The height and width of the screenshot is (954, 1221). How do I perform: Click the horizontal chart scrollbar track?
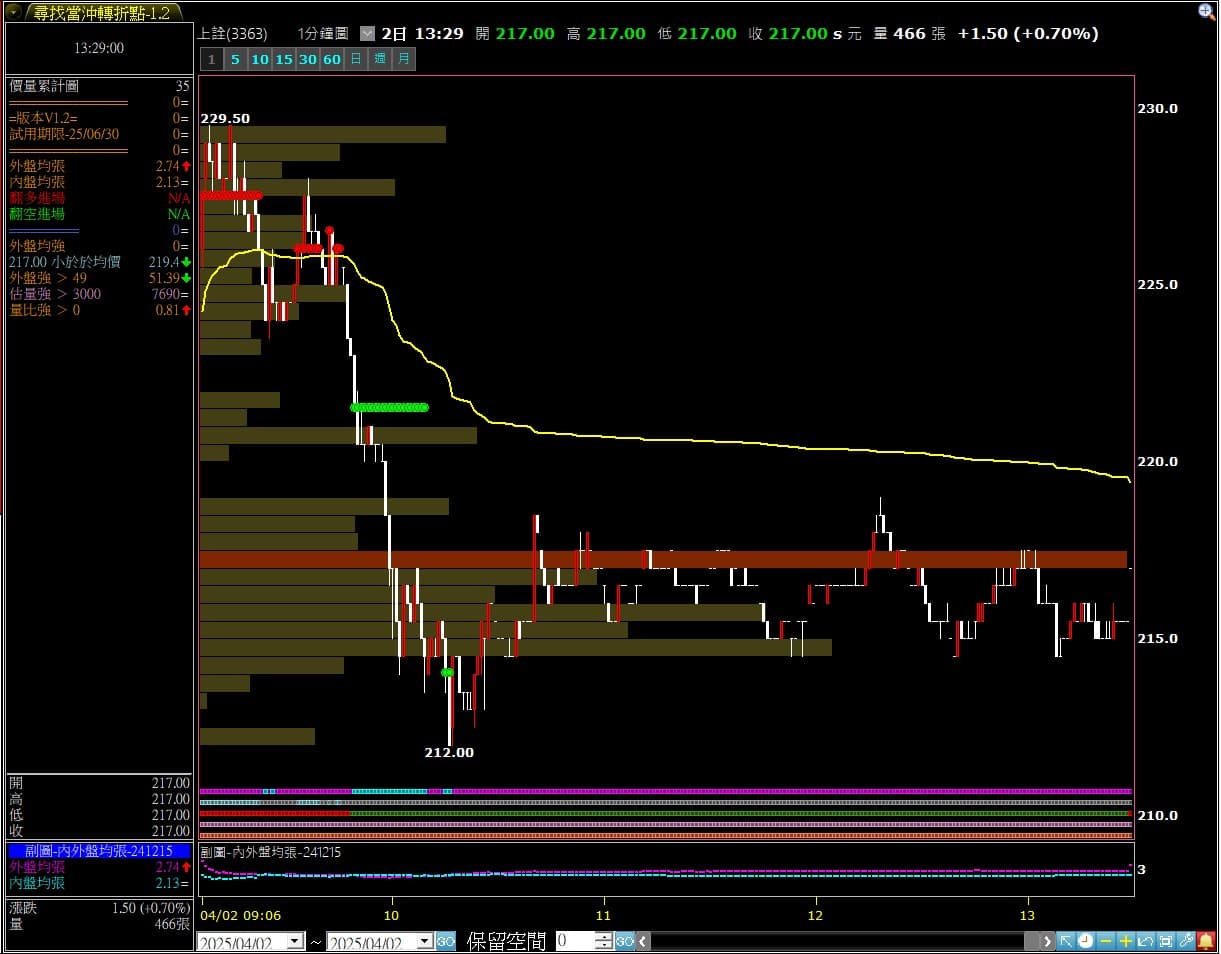pos(840,941)
